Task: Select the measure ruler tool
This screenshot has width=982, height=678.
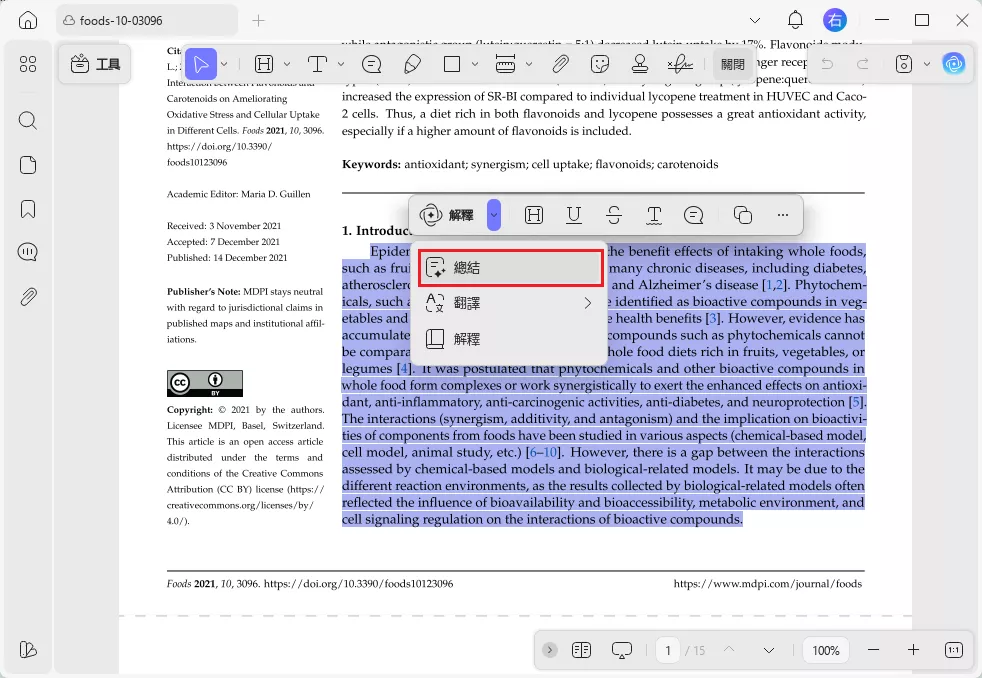Action: 505,64
